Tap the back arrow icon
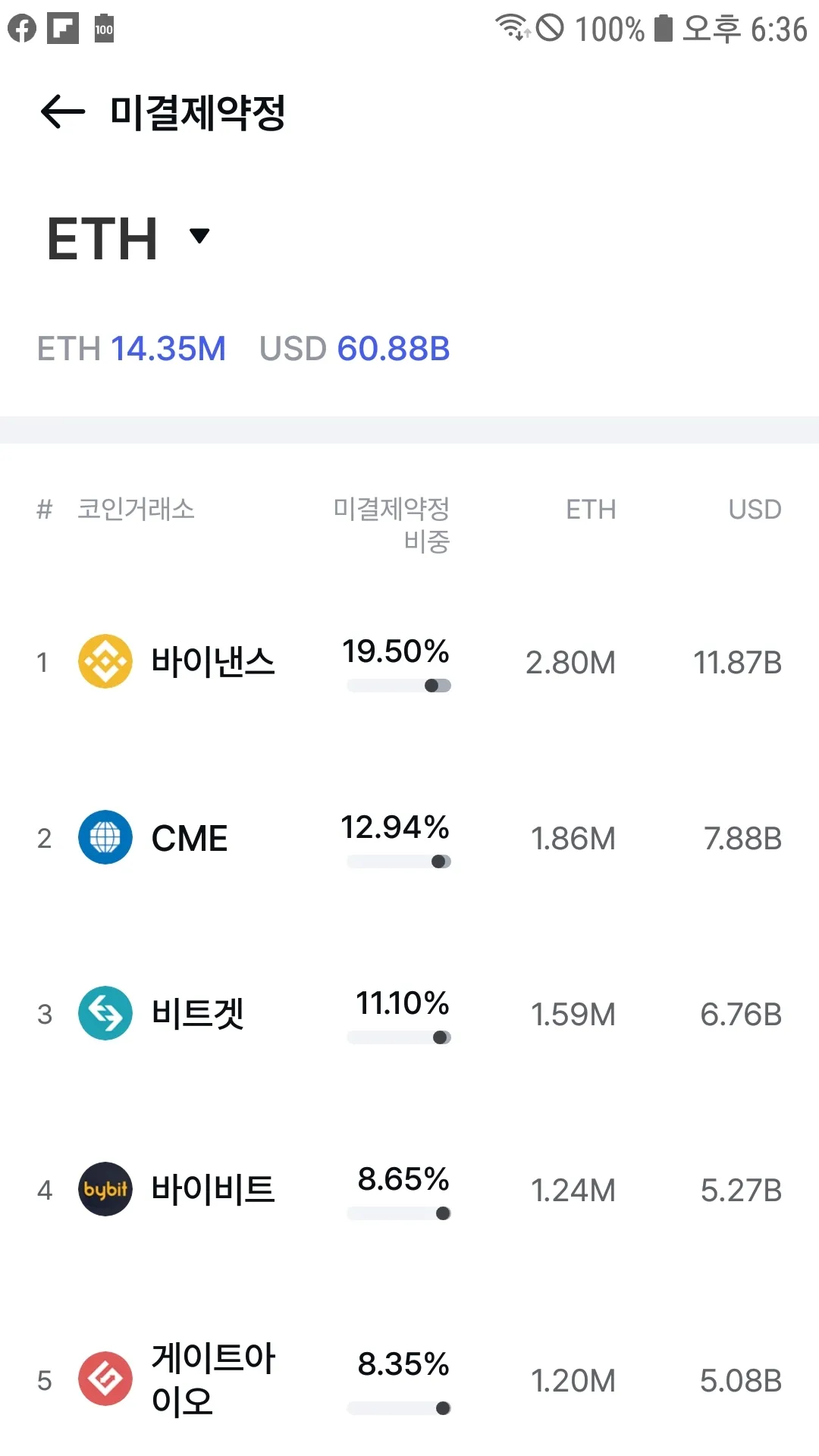The image size is (819, 1456). [x=63, y=112]
